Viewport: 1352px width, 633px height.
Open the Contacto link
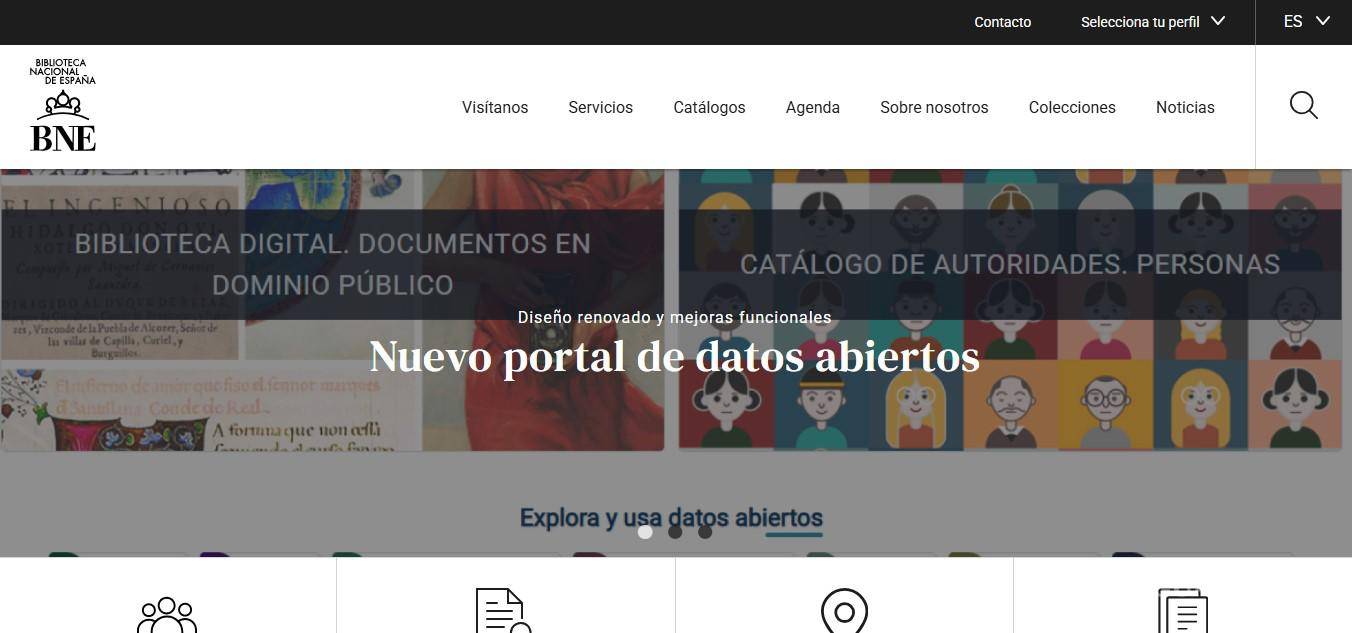pyautogui.click(x=1002, y=21)
